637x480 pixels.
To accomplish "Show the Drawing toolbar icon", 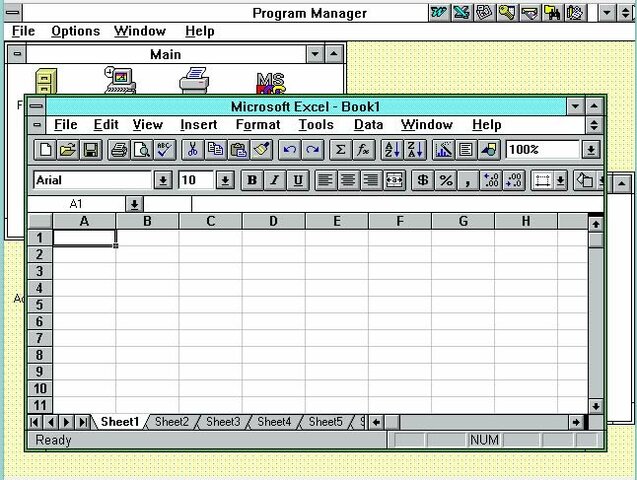I will coord(489,150).
